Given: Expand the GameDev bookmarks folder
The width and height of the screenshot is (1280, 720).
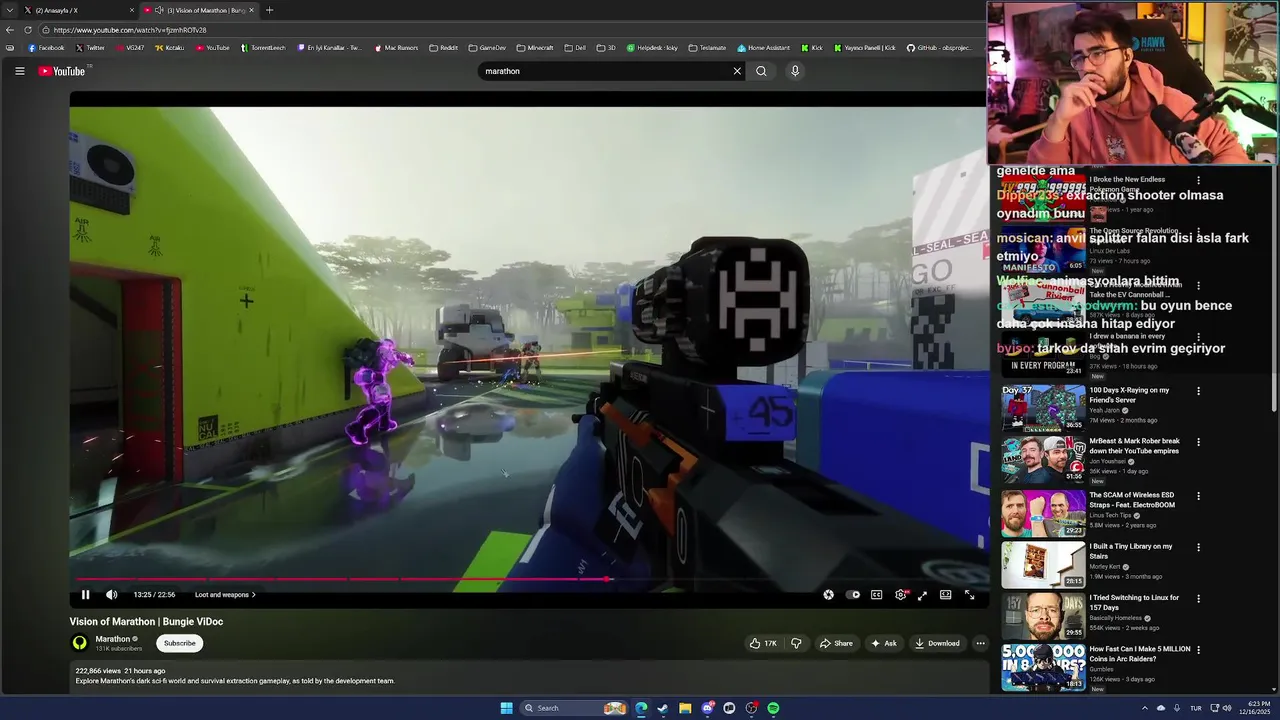Looking at the screenshot, I should tap(488, 48).
